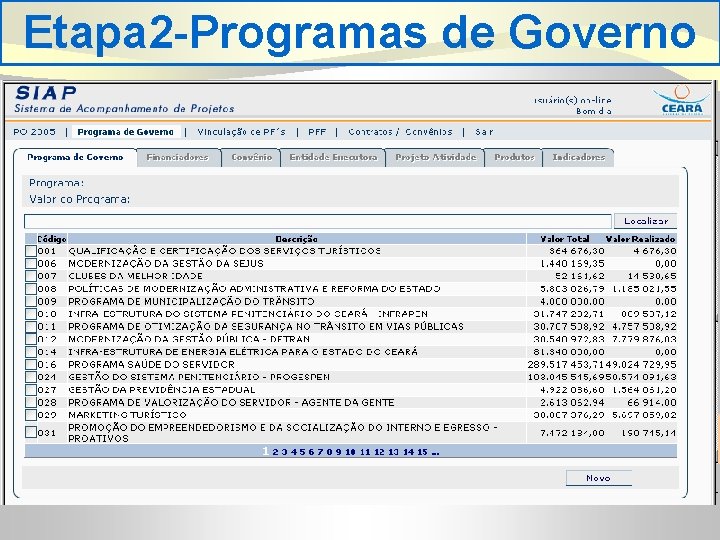Image resolution: width=720 pixels, height=540 pixels.
Task: Click the Programa: label field
Action: click(56, 183)
